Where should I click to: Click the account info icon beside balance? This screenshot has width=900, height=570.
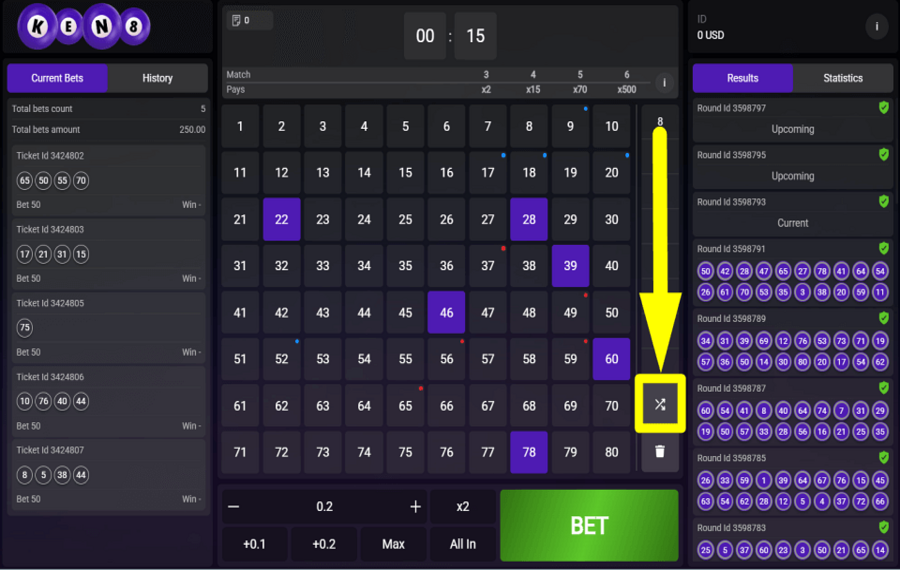pos(877,26)
